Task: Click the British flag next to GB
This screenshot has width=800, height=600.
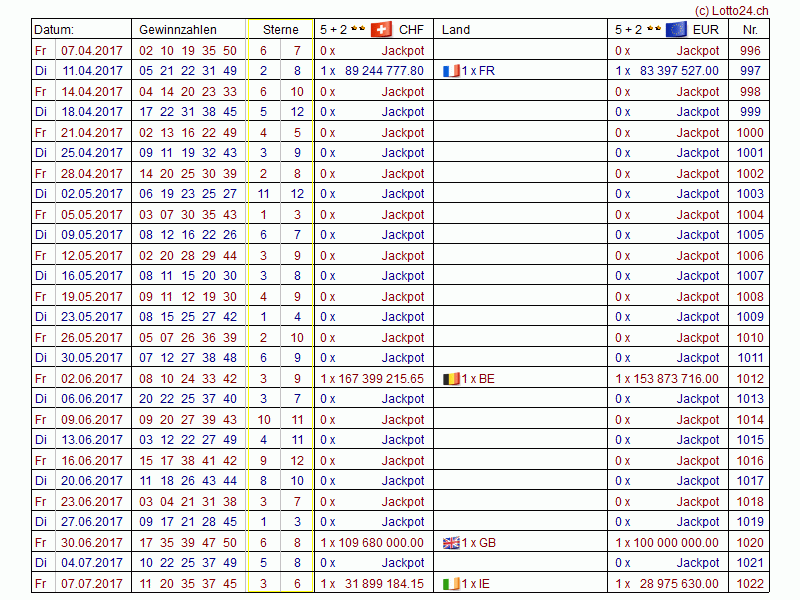Action: click(450, 543)
